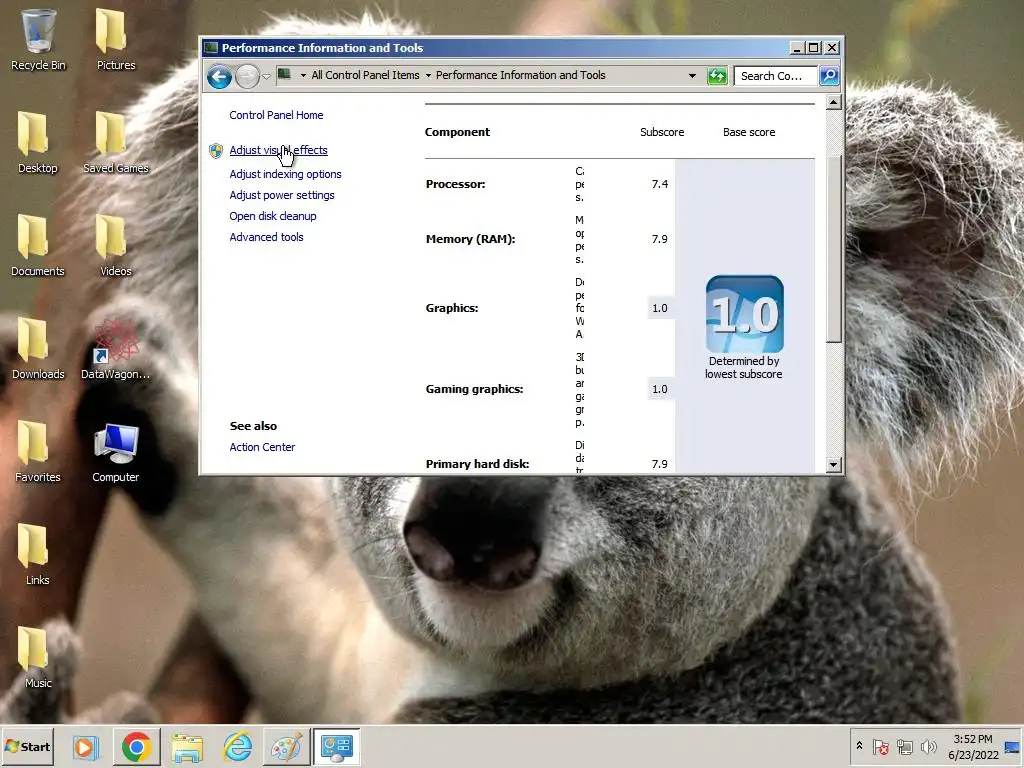Click the Control Panel icon in address bar
The image size is (1024, 768).
pos(284,75)
